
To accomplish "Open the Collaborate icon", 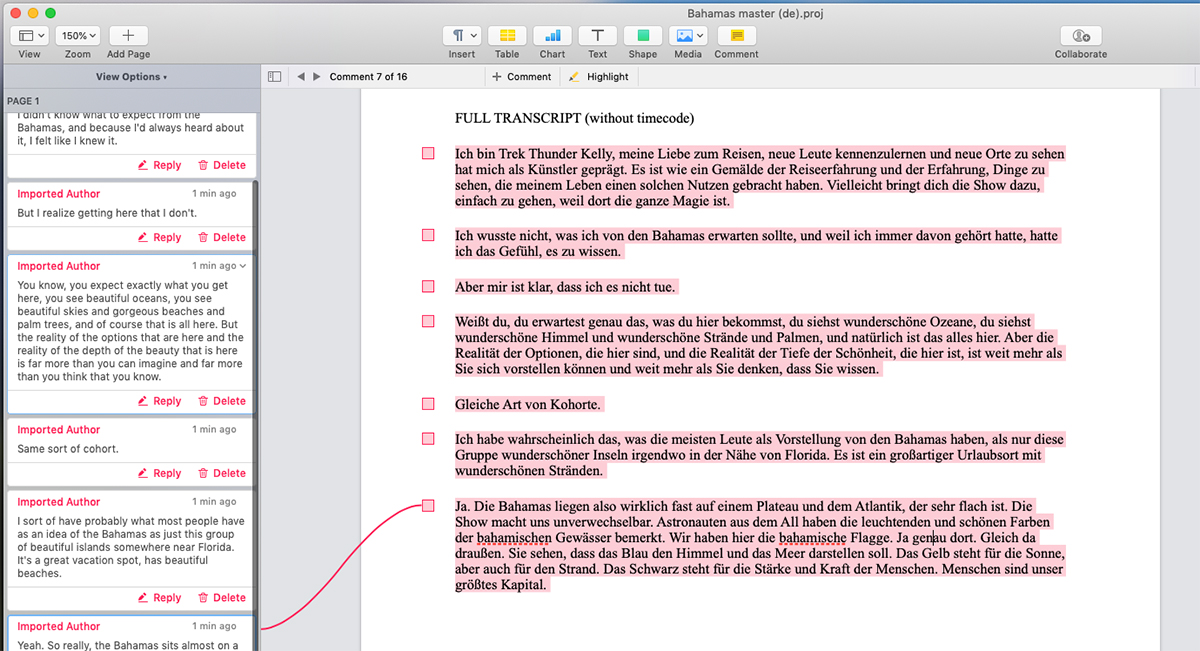I will 1081,35.
